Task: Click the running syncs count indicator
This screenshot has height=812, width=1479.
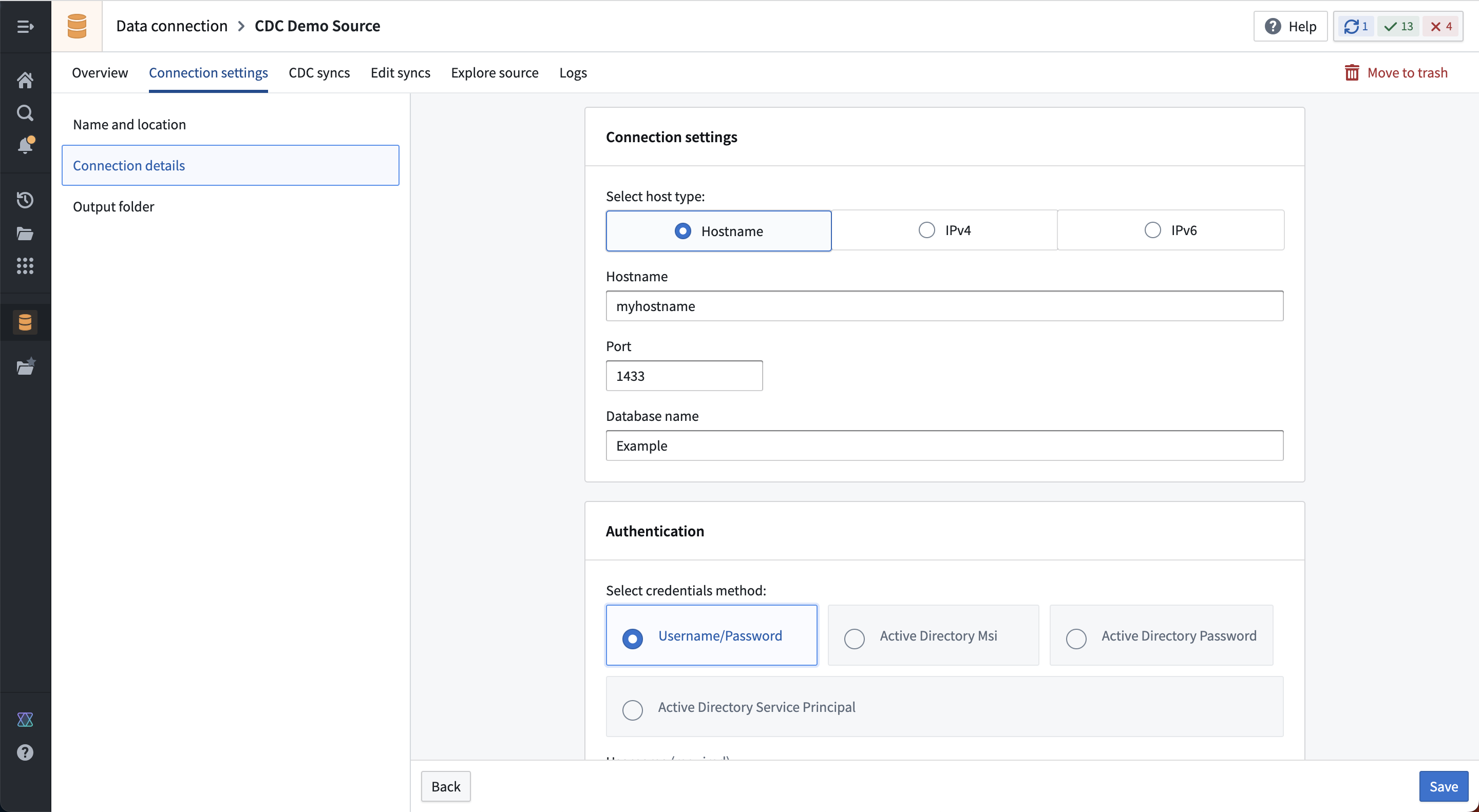Action: [1355, 26]
